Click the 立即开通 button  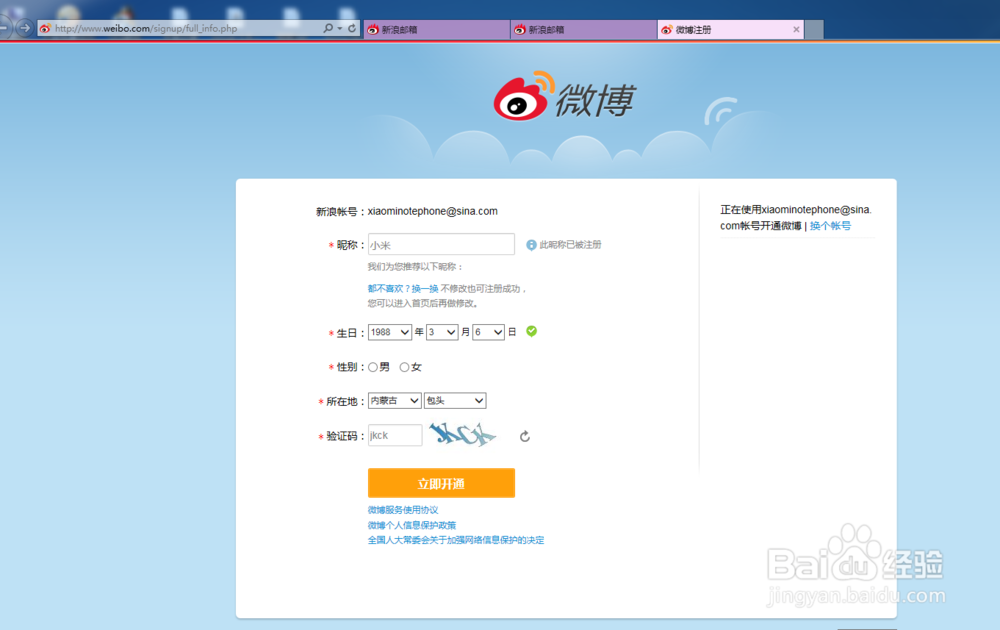click(441, 482)
